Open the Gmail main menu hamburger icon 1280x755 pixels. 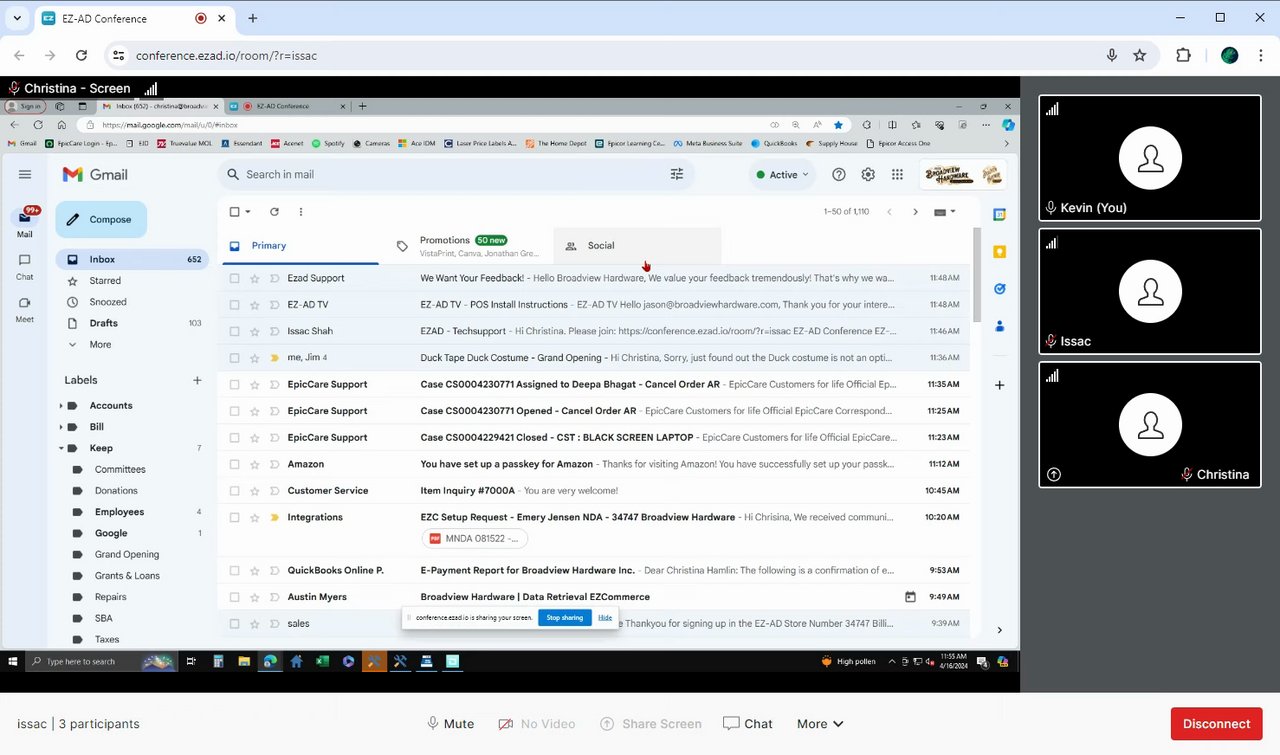pyautogui.click(x=25, y=174)
